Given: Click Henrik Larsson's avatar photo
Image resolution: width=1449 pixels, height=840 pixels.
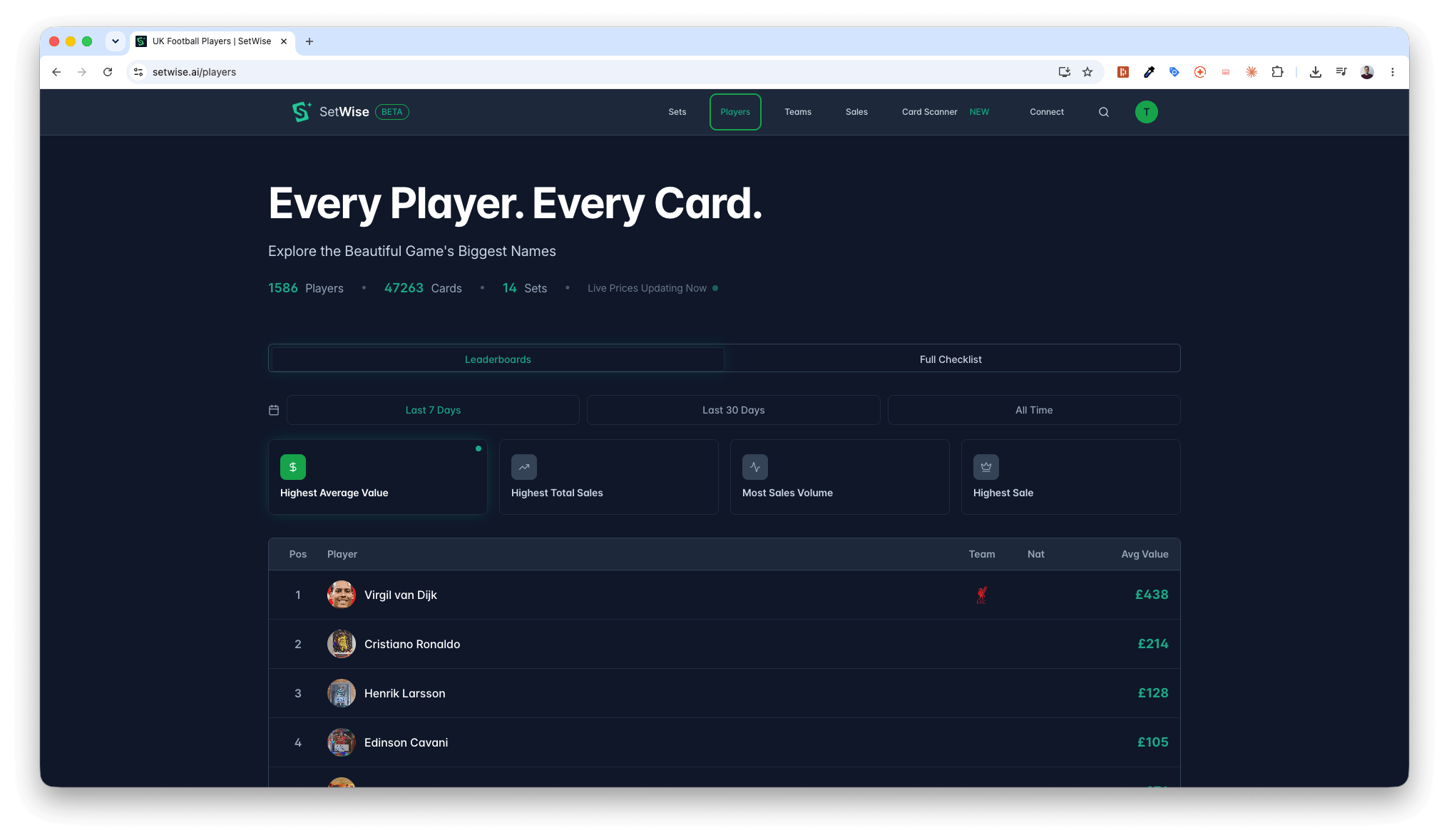Looking at the screenshot, I should click(x=342, y=693).
